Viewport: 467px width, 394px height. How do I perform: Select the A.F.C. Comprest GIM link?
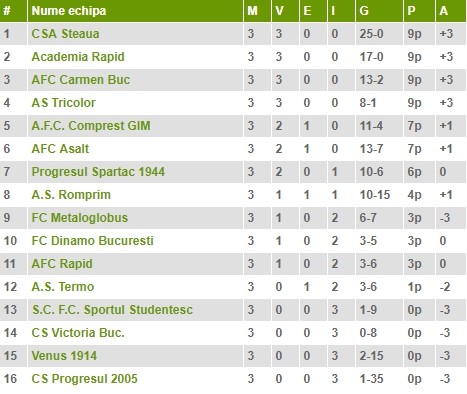pos(91,126)
